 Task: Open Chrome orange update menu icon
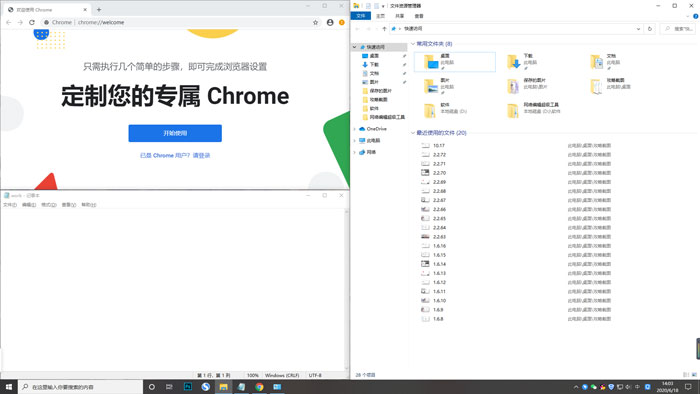tap(342, 22)
